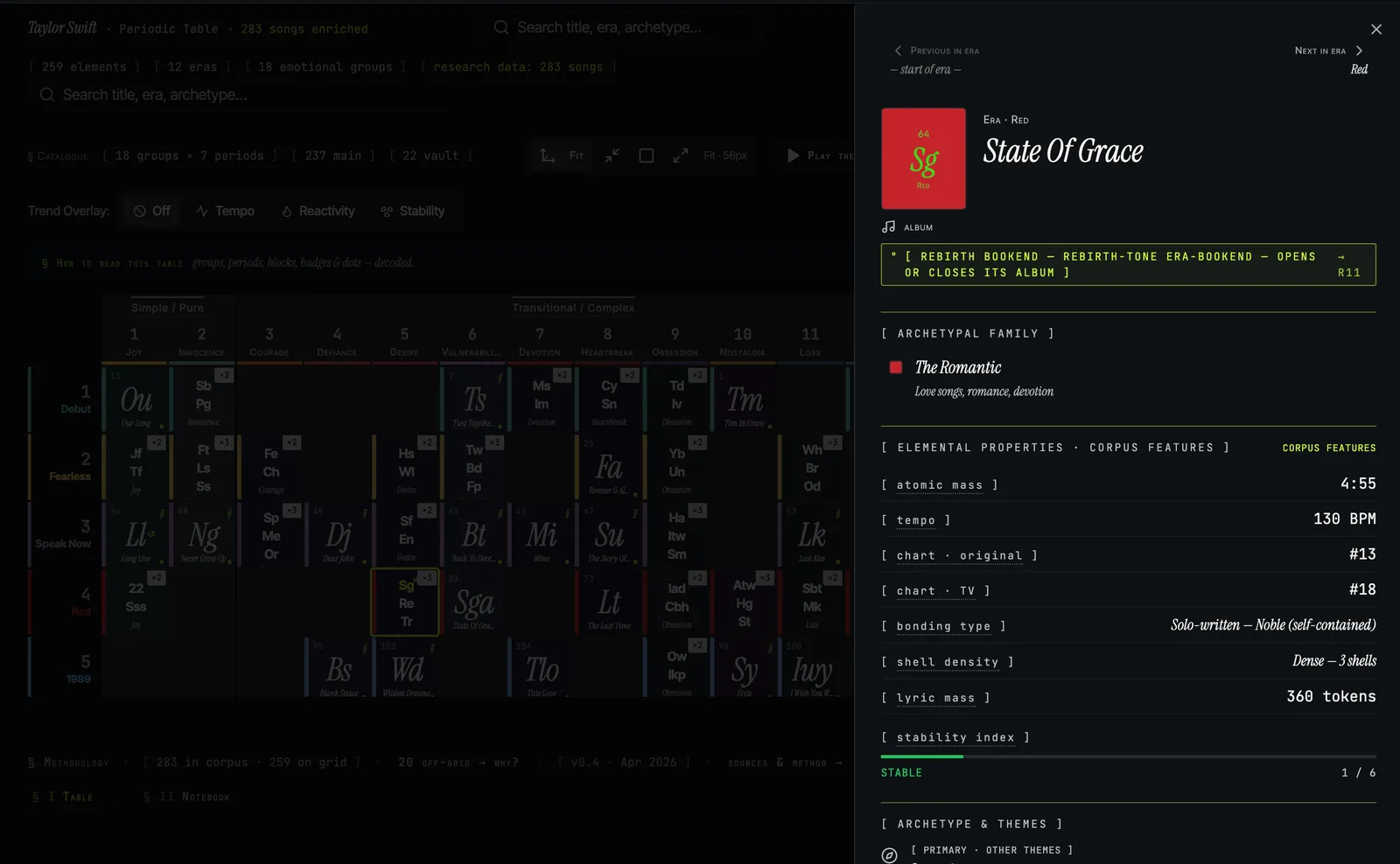Viewport: 1400px width, 864px height.
Task: Click the bonding type property label
Action: [943, 626]
